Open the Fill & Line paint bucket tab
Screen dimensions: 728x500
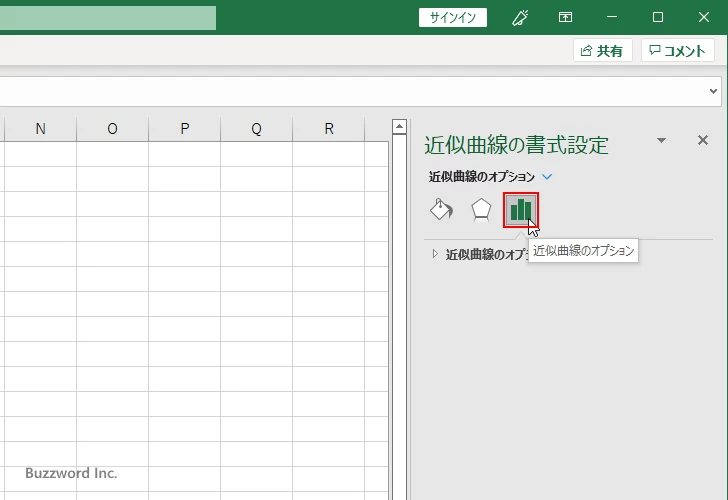click(441, 210)
